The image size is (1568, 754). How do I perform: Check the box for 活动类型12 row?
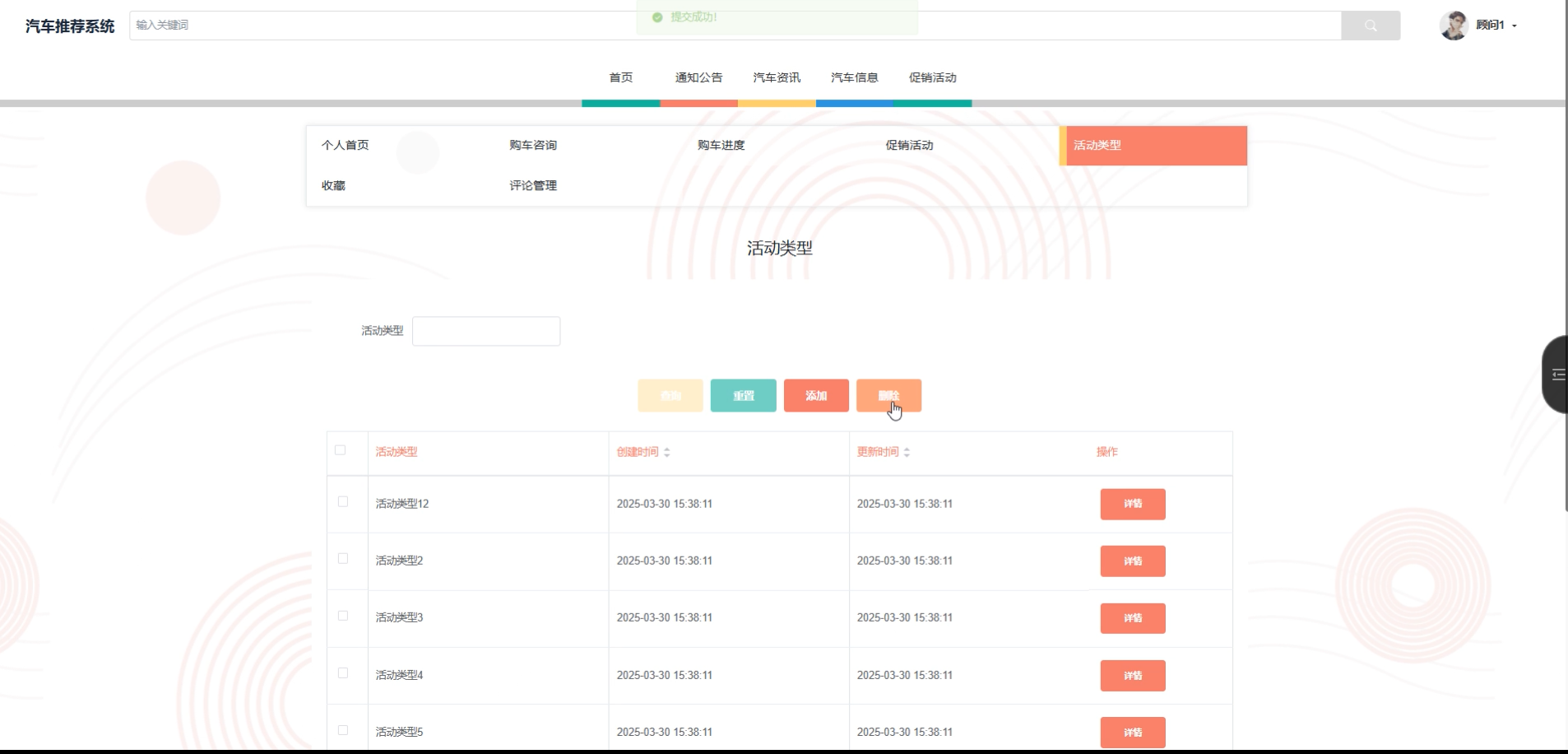coord(343,502)
